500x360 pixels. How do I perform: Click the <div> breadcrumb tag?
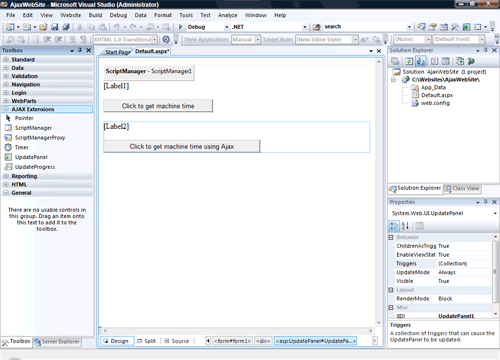263,341
